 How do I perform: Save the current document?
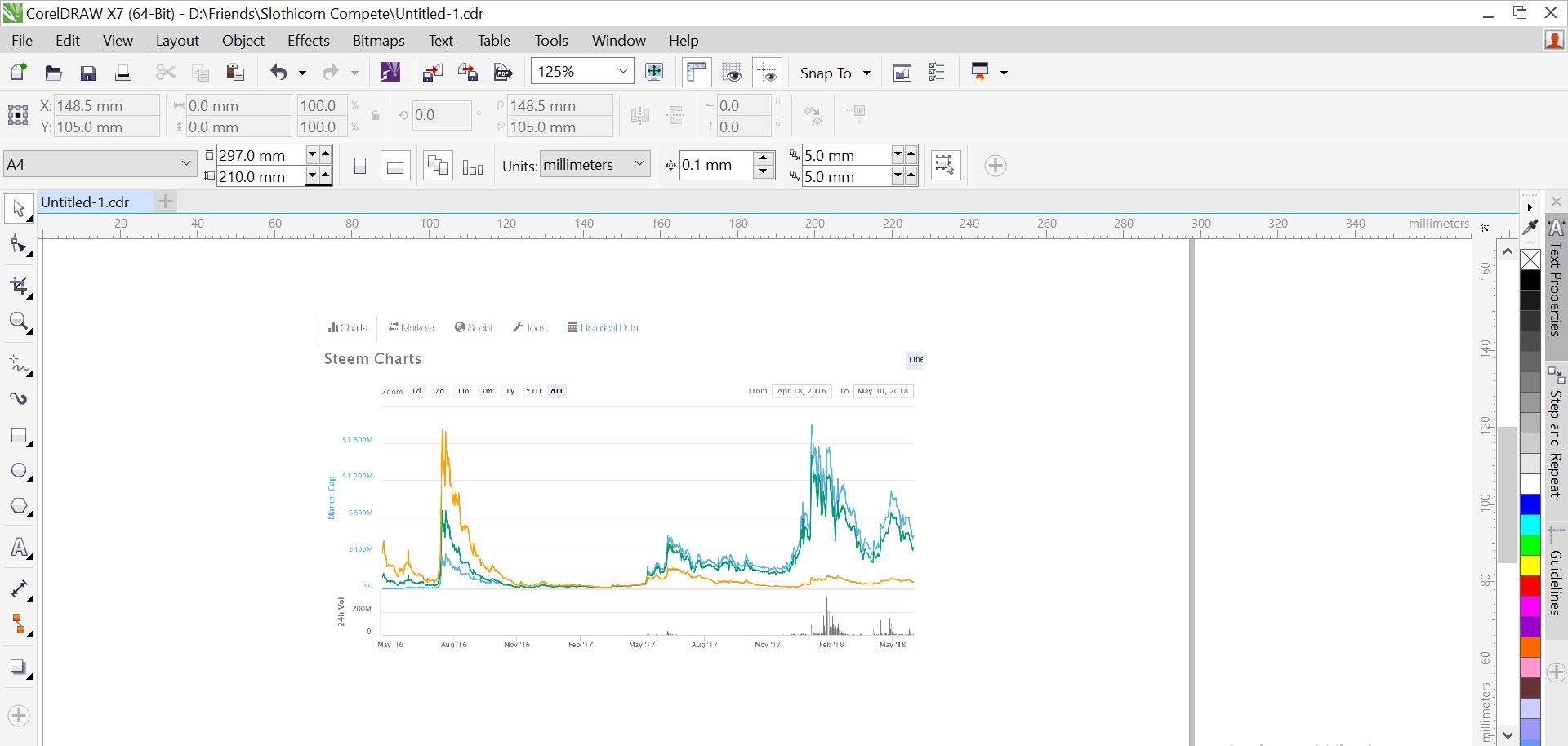coord(88,73)
